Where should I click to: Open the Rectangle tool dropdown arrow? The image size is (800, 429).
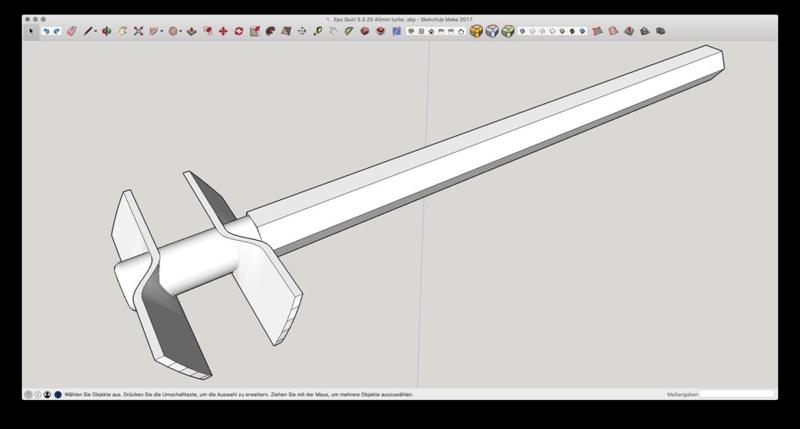162,31
